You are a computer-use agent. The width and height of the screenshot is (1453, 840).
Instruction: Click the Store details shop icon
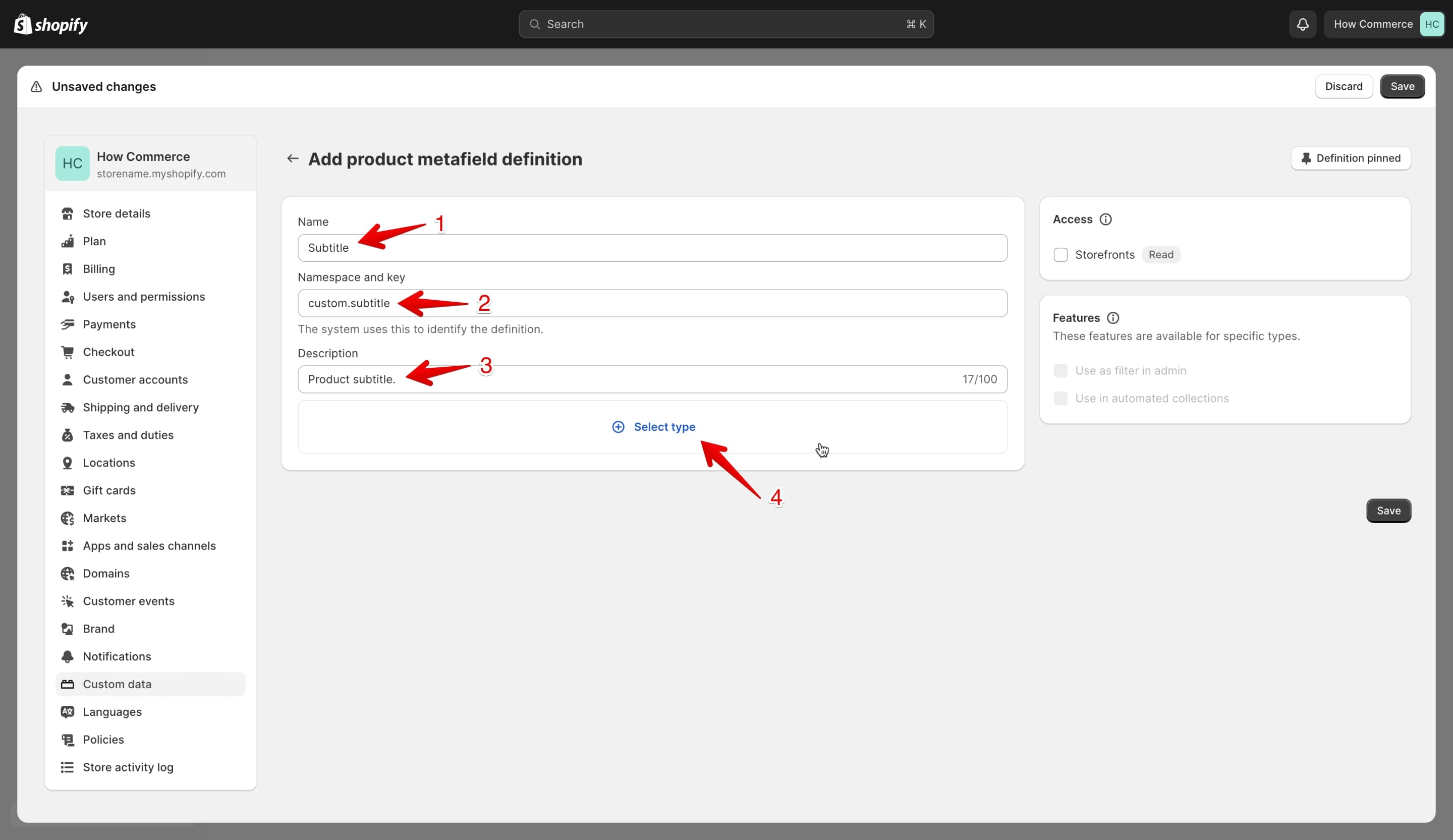click(x=68, y=214)
